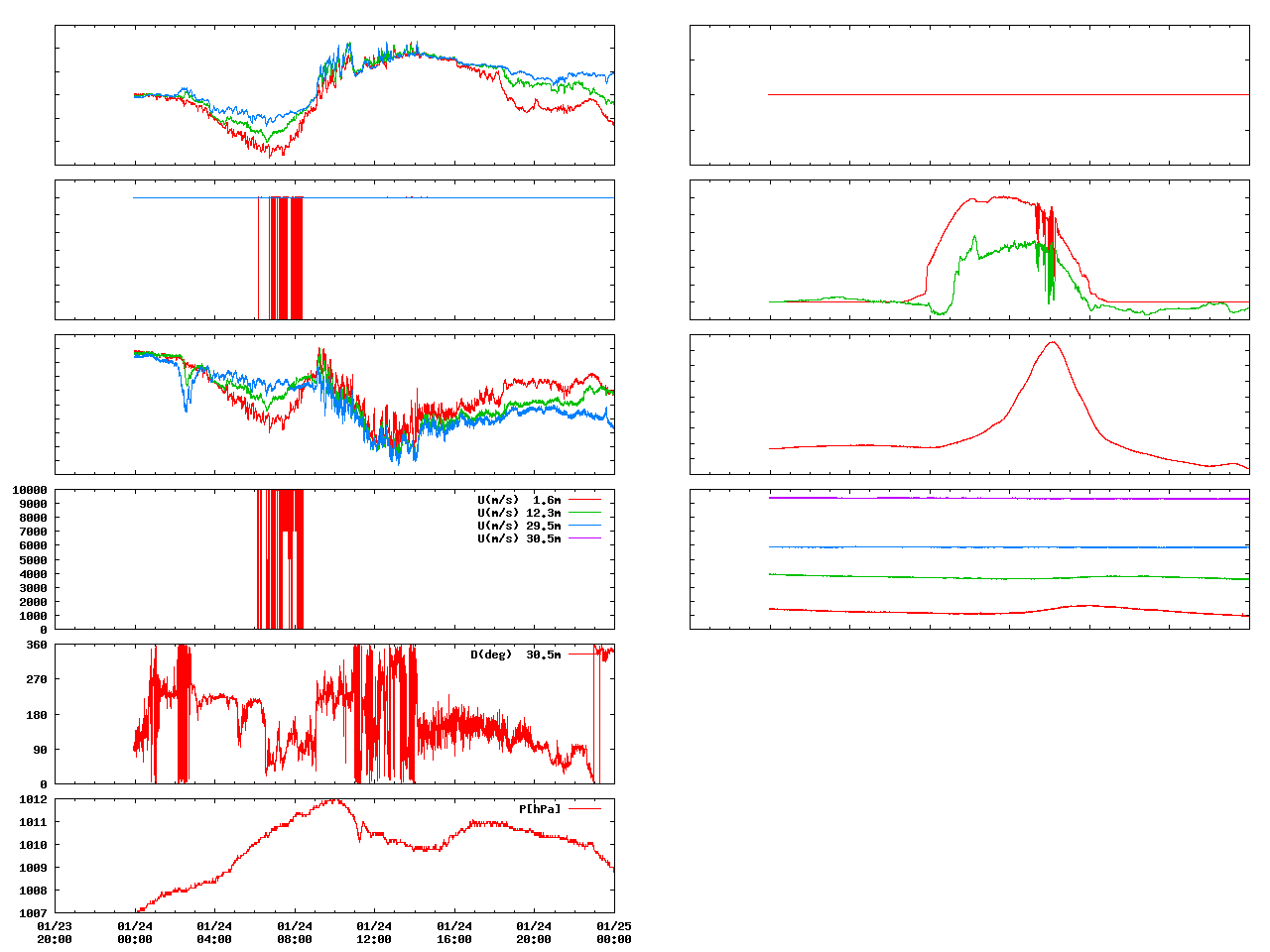Viewport: 1270px width, 952px height.
Task: Click the "1000" y-axis tick label
Action: (x=33, y=616)
